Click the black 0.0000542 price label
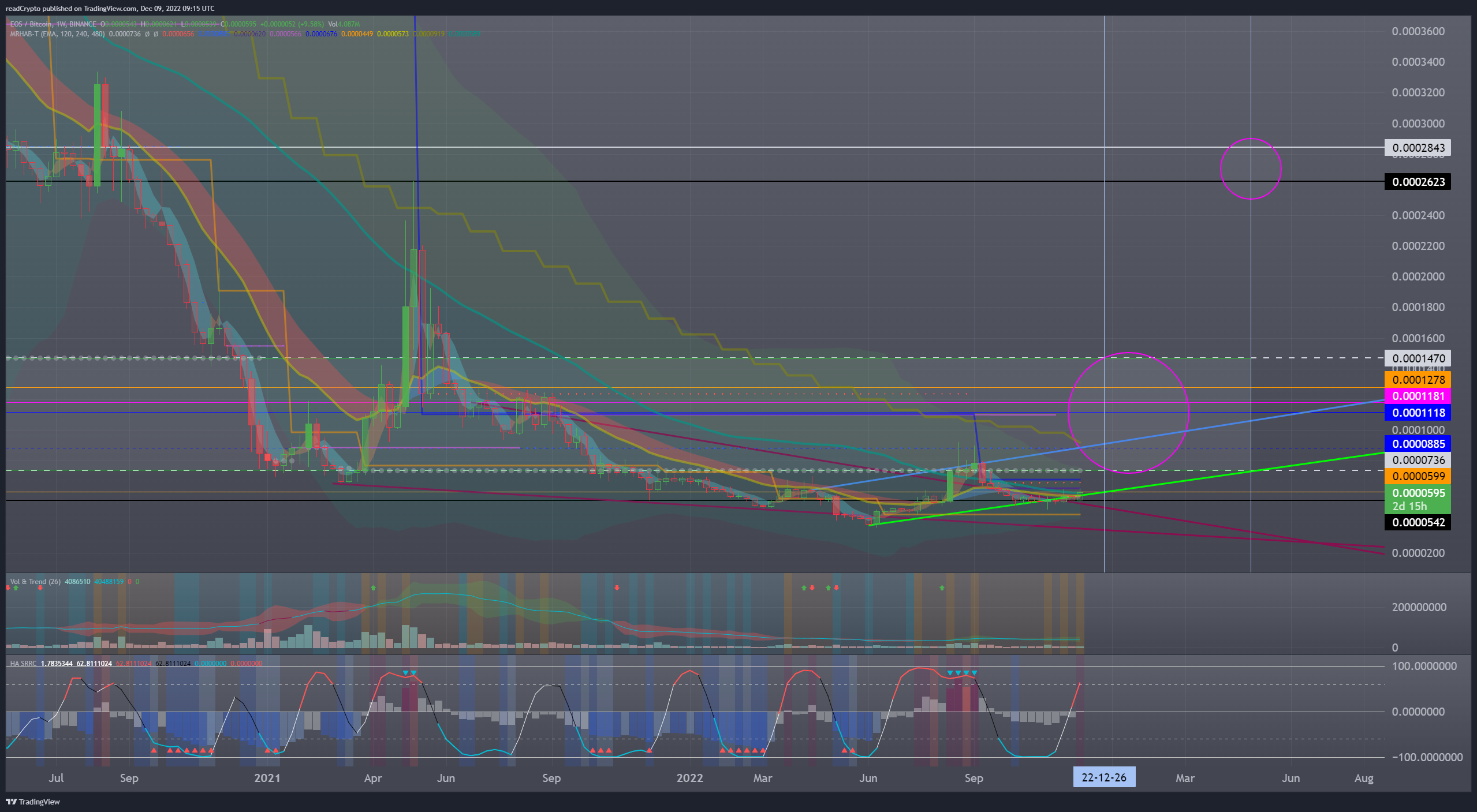The height and width of the screenshot is (812, 1477). (x=1418, y=522)
